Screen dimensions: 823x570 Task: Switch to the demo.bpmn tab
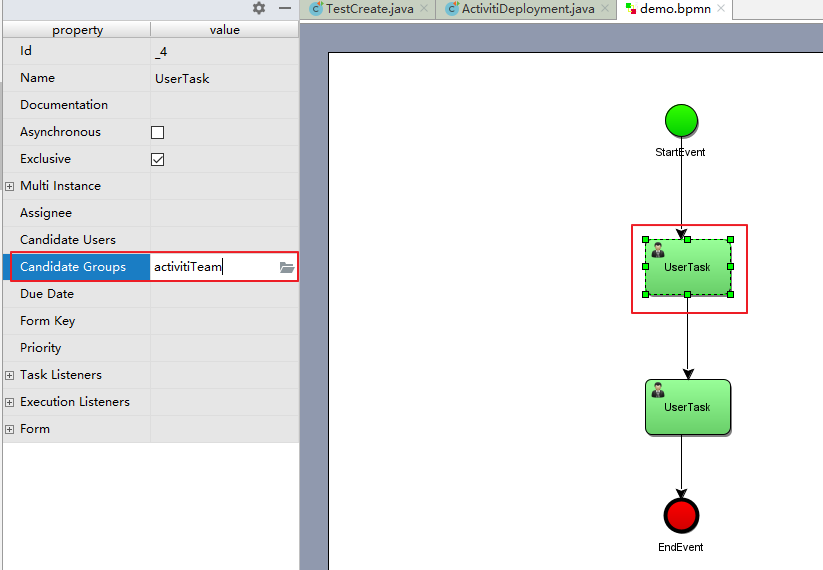click(675, 9)
